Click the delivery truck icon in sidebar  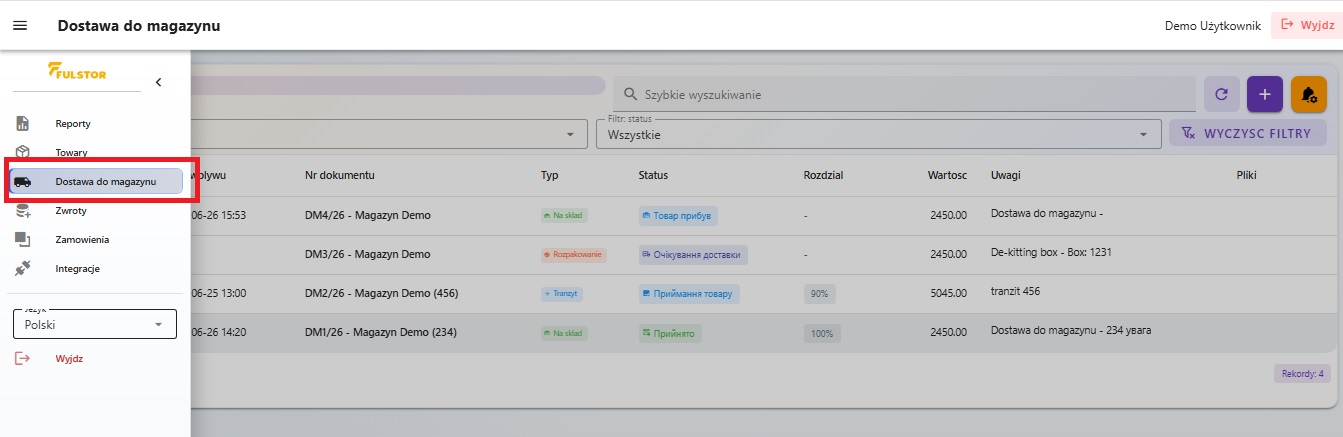[22, 181]
